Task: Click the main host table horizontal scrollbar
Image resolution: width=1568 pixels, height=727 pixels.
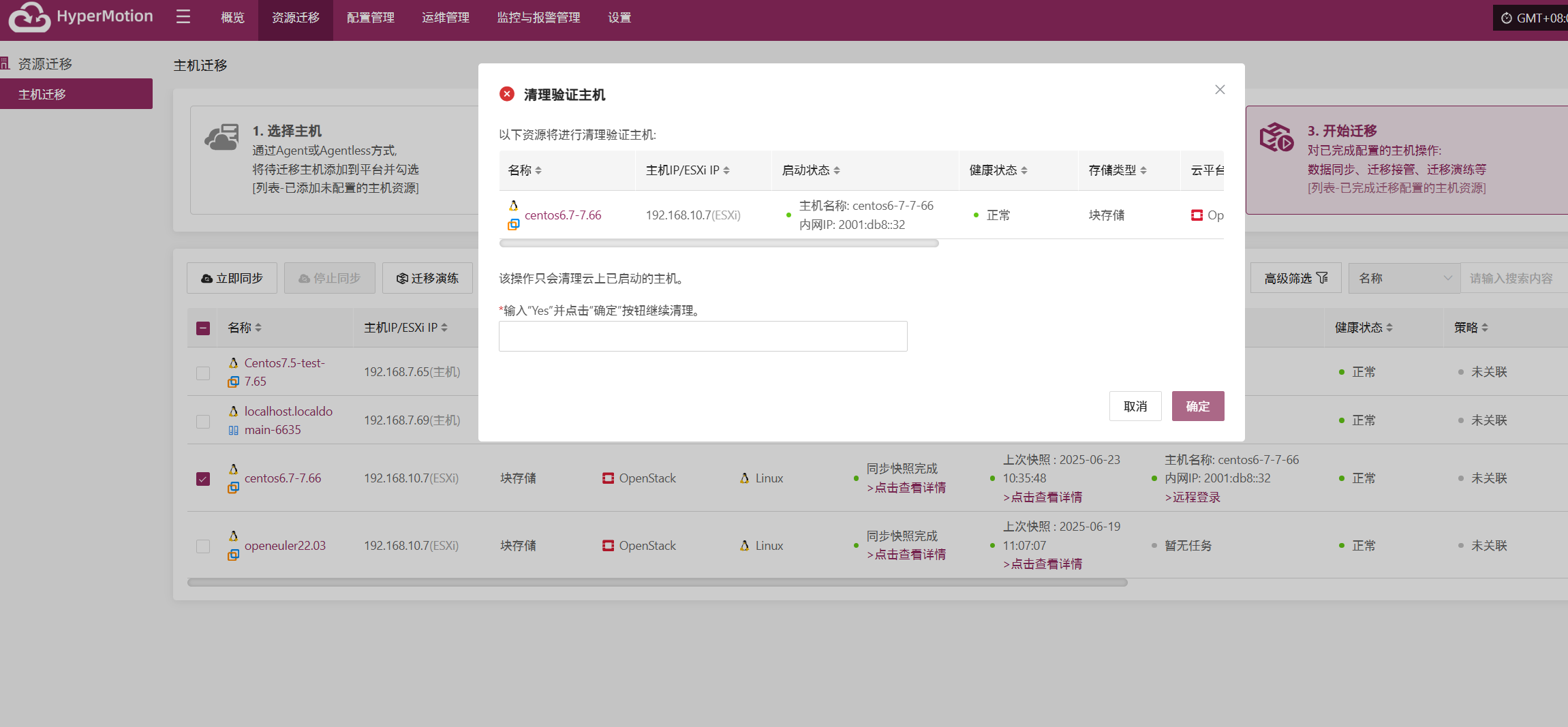Action: point(658,583)
